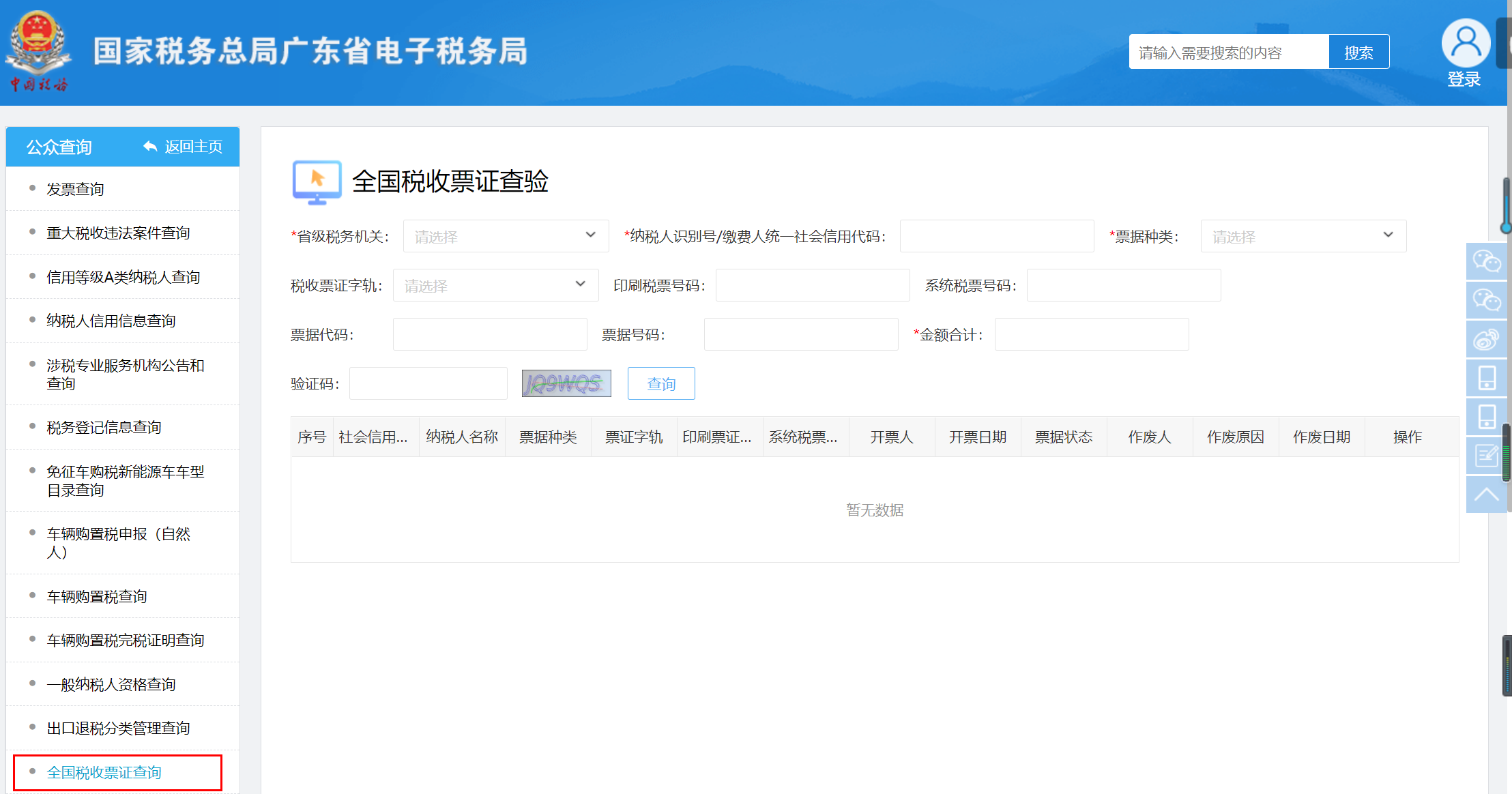This screenshot has height=794, width=1512.
Task: Click the back-to-top arrow icon
Action: (1486, 495)
